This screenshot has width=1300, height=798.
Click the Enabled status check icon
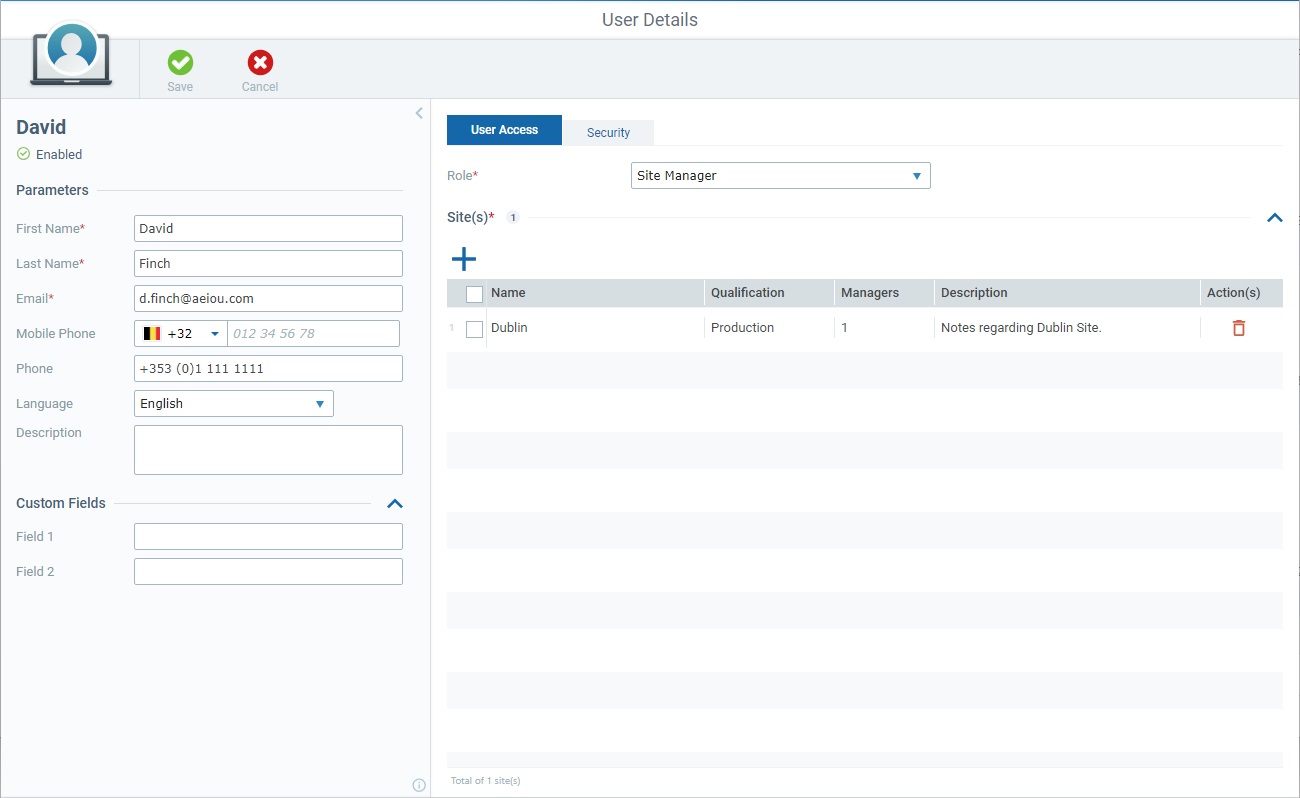pyautogui.click(x=23, y=154)
